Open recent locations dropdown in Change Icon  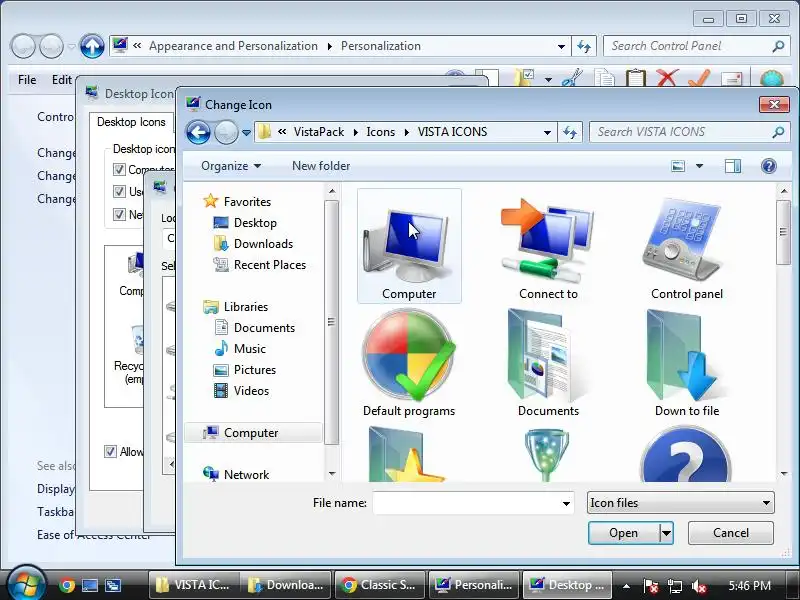point(246,133)
